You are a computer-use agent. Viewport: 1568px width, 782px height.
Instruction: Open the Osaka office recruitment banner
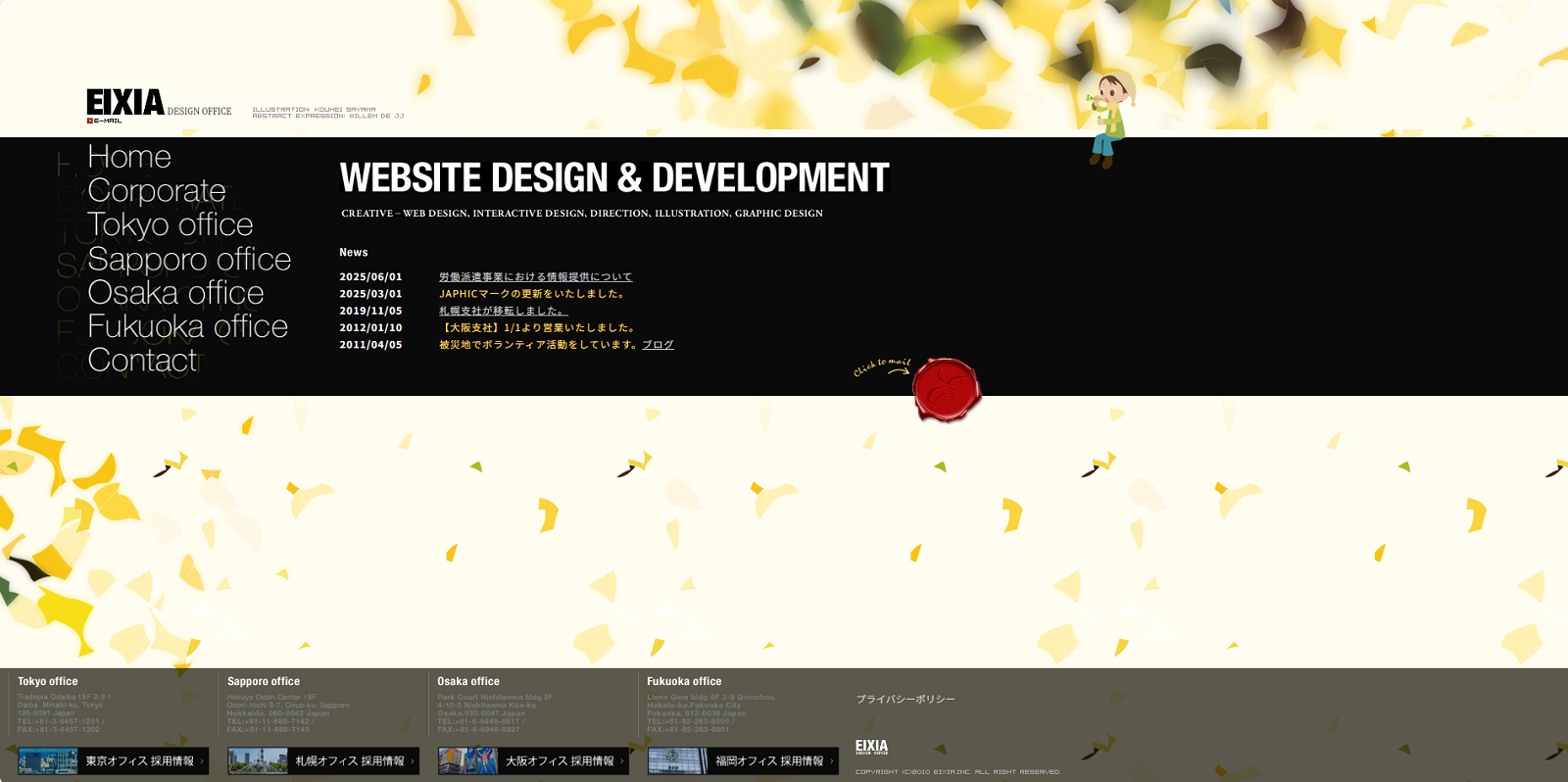point(533,760)
